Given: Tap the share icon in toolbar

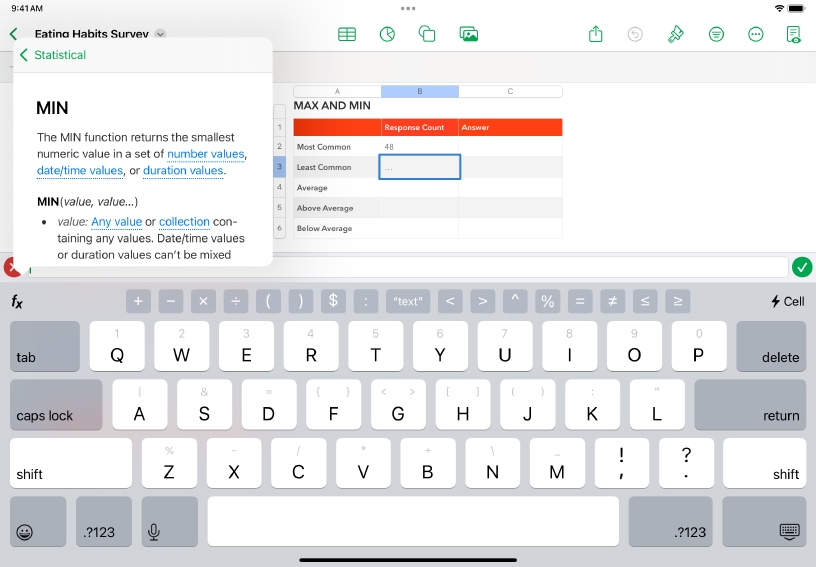Looking at the screenshot, I should (596, 34).
